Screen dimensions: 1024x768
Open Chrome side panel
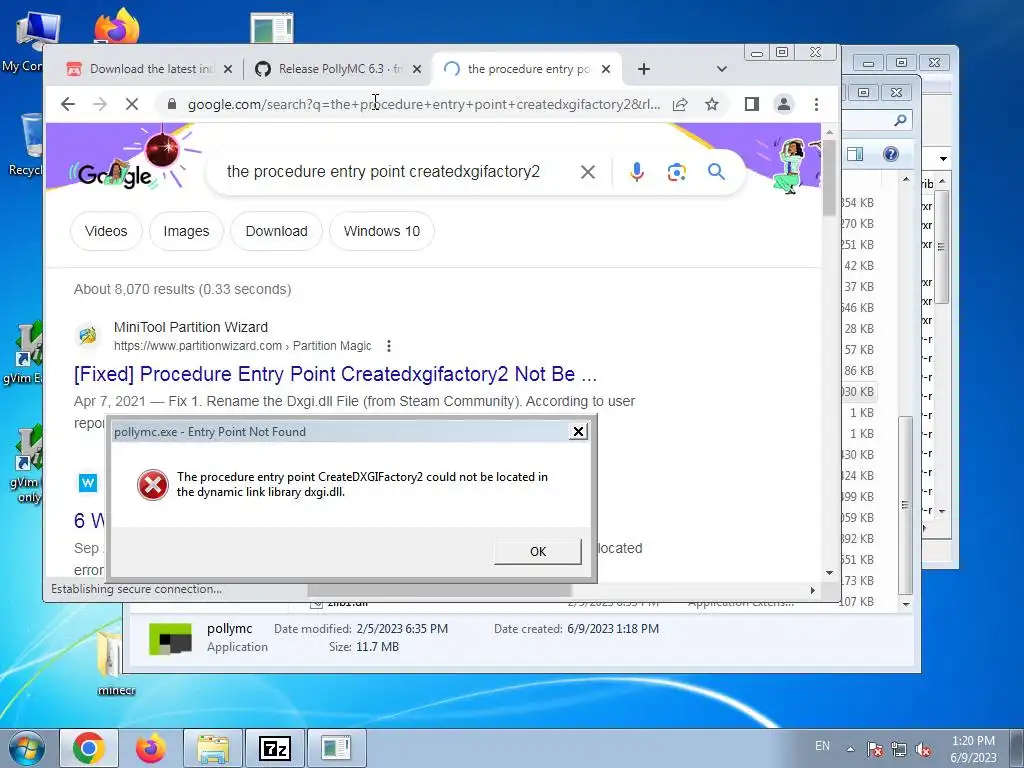click(x=752, y=104)
